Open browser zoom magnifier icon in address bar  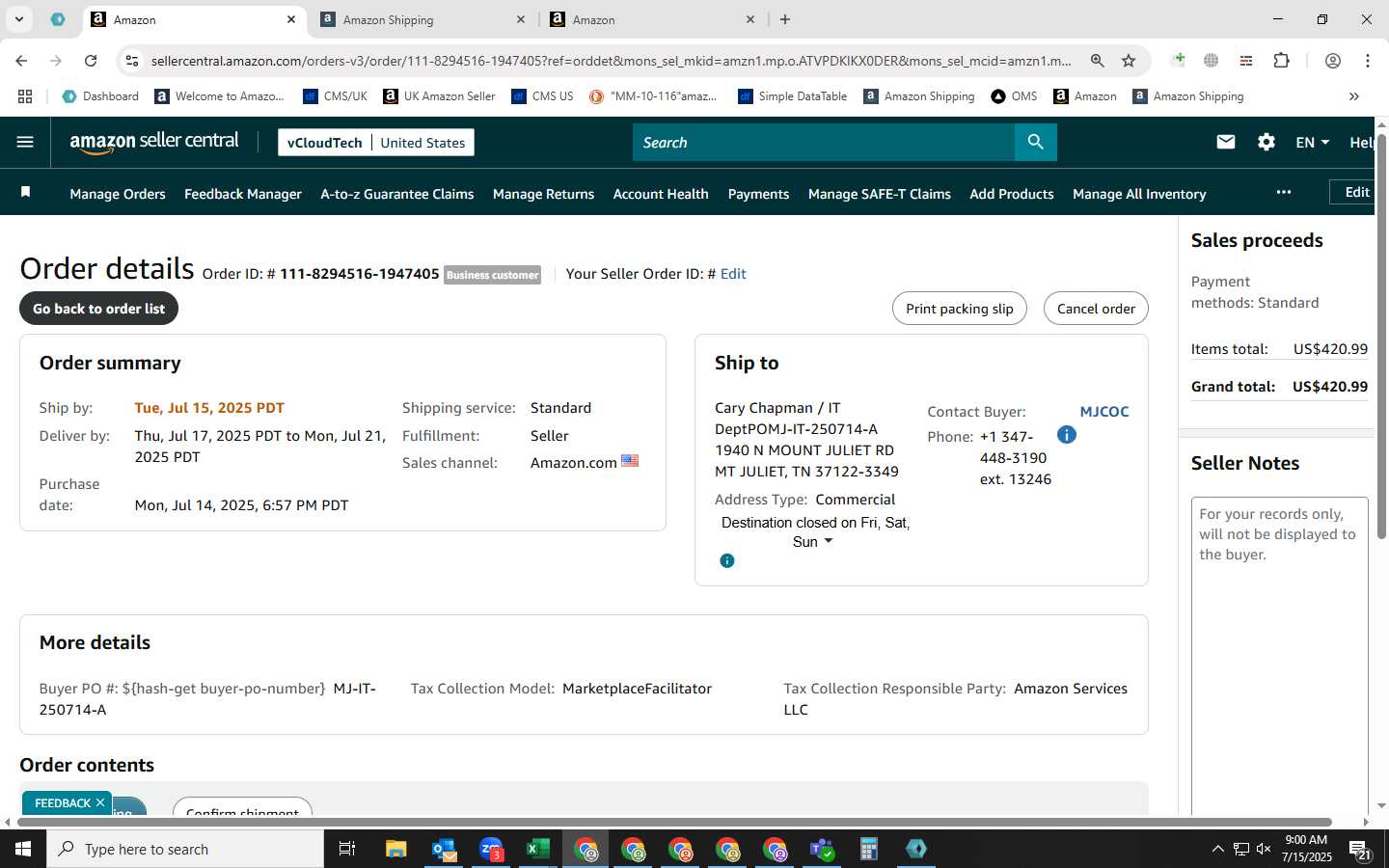pos(1098,61)
